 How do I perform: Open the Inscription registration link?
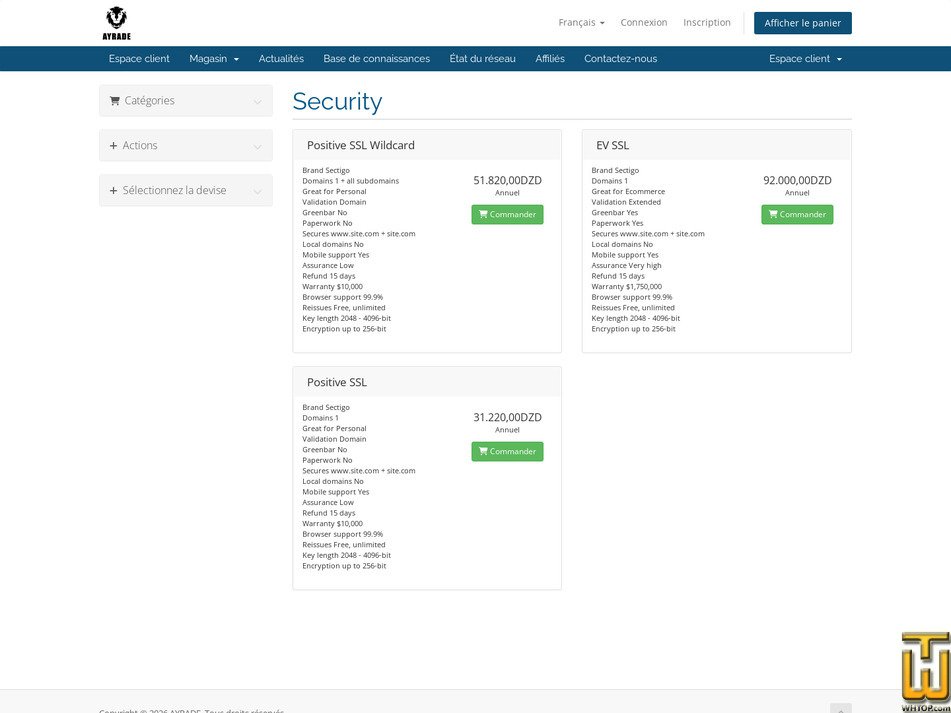coord(707,22)
